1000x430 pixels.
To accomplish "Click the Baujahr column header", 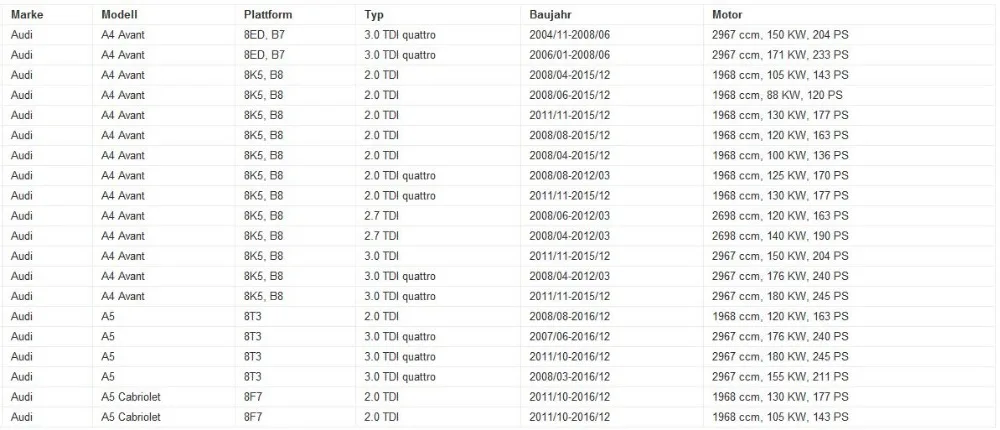I will click(x=548, y=15).
